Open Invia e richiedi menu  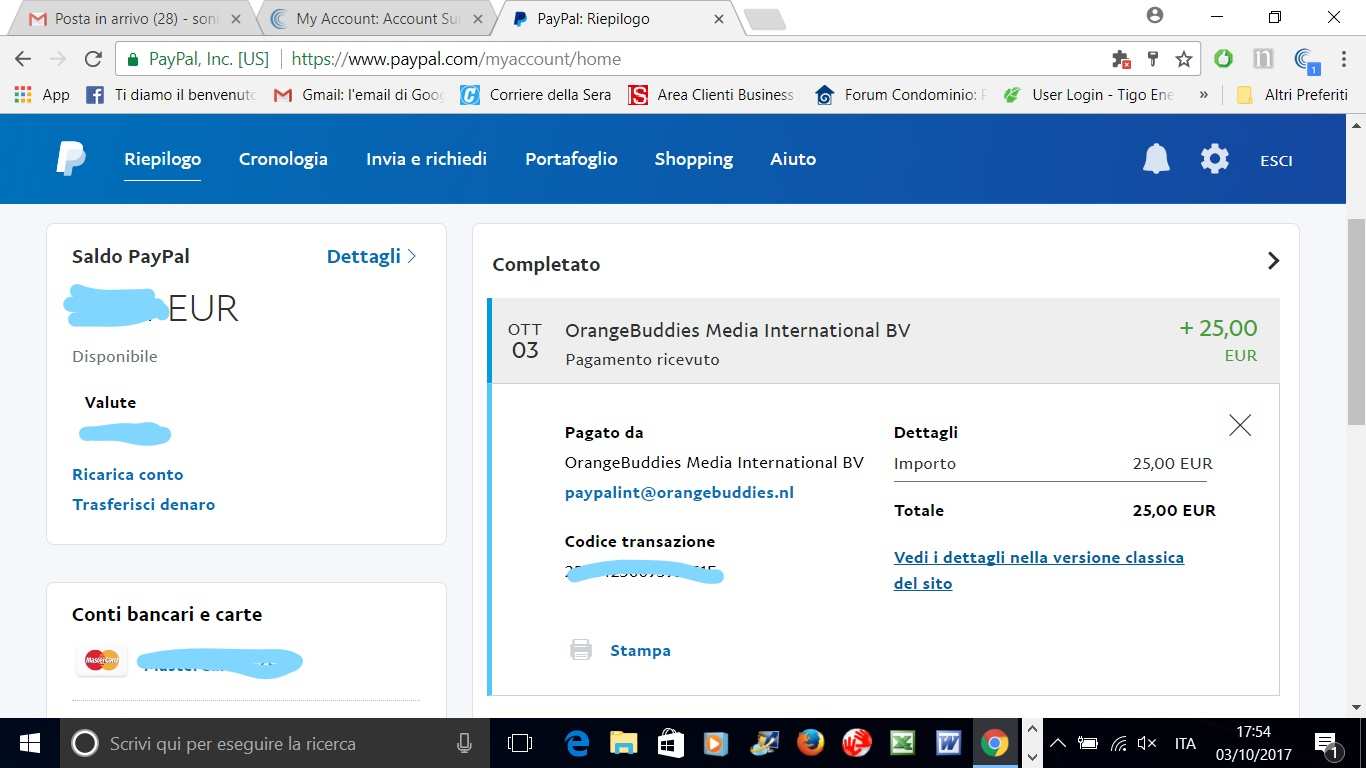coord(426,159)
